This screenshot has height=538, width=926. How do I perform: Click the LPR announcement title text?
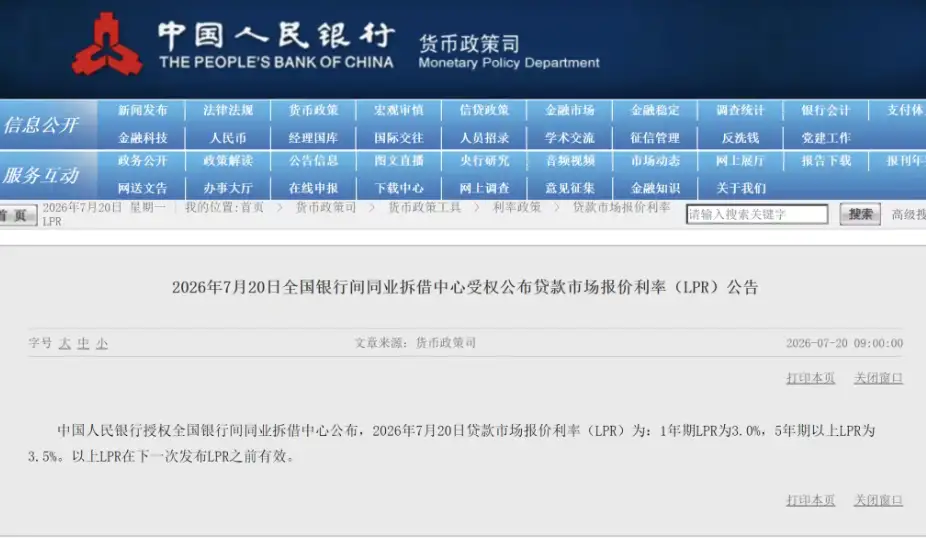click(465, 288)
